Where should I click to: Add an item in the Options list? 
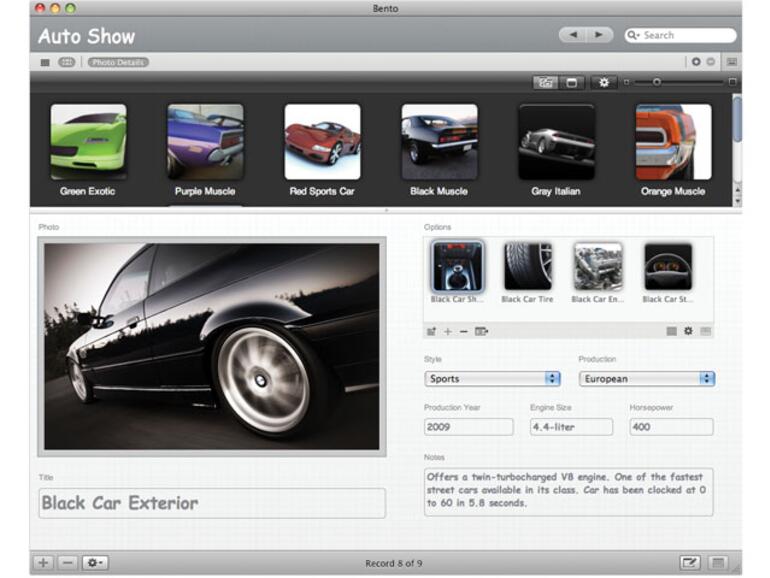447,331
